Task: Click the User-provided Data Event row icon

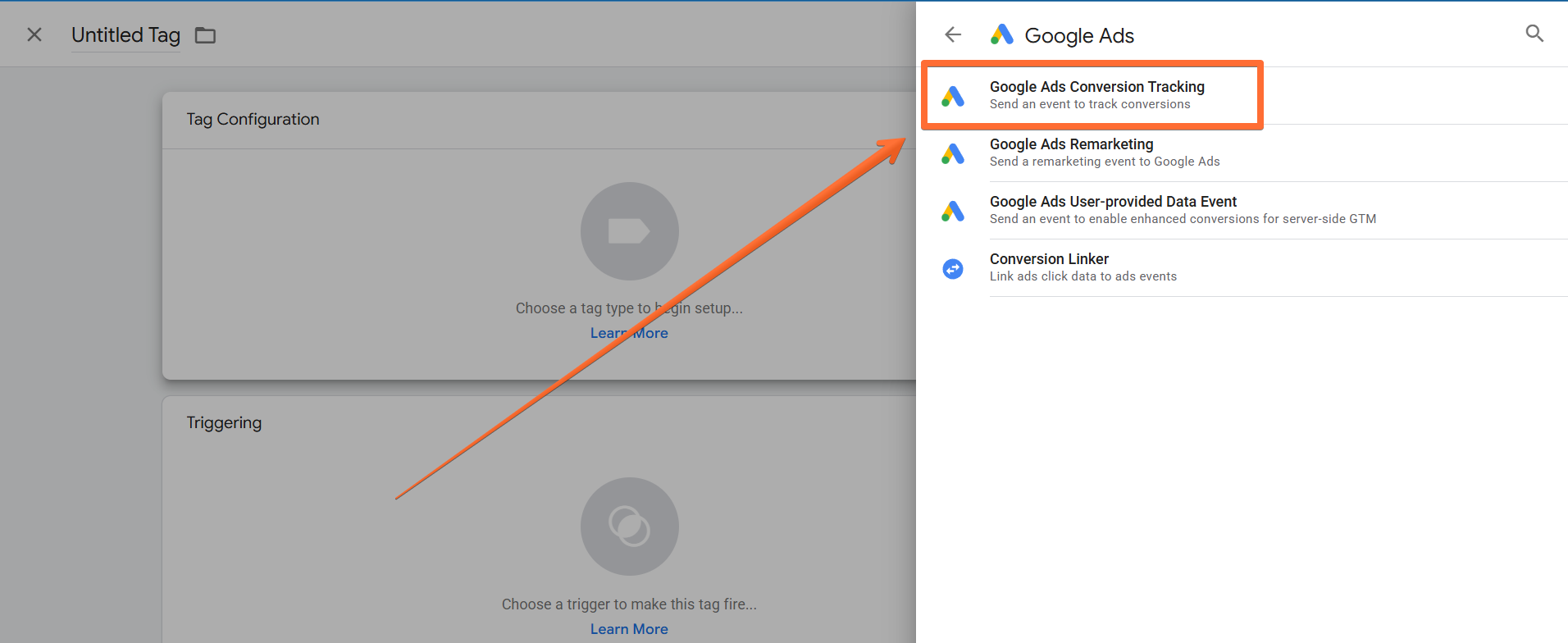Action: [x=953, y=211]
